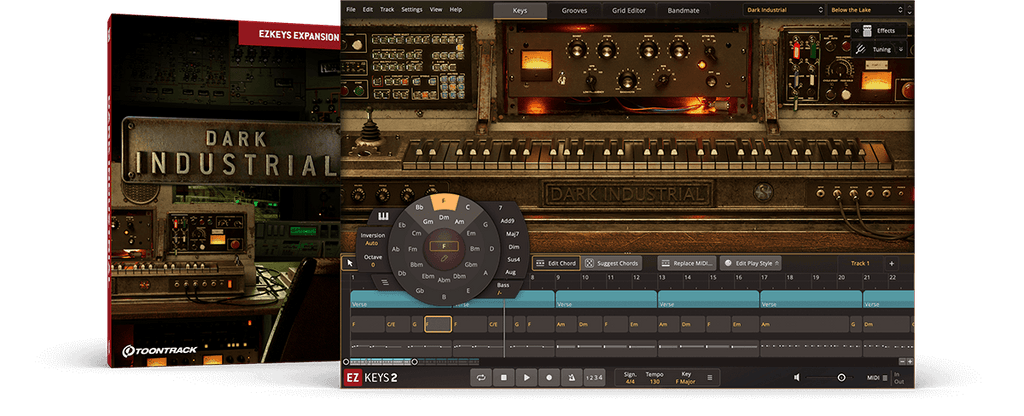The width and height of the screenshot is (1024, 416).
Task: Enable the 1234 count-in button
Action: (594, 377)
